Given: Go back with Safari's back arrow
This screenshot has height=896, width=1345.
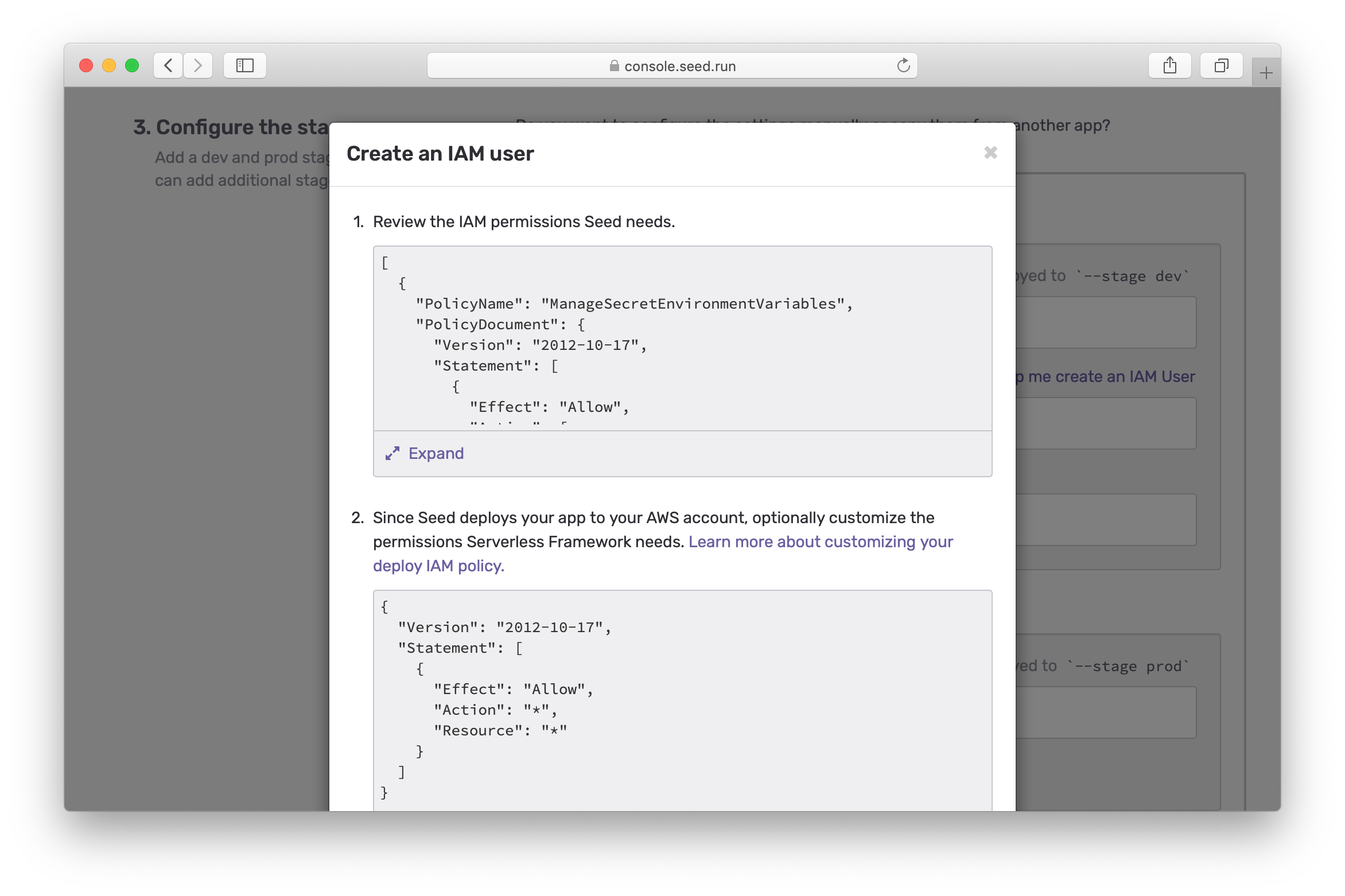Looking at the screenshot, I should [168, 65].
